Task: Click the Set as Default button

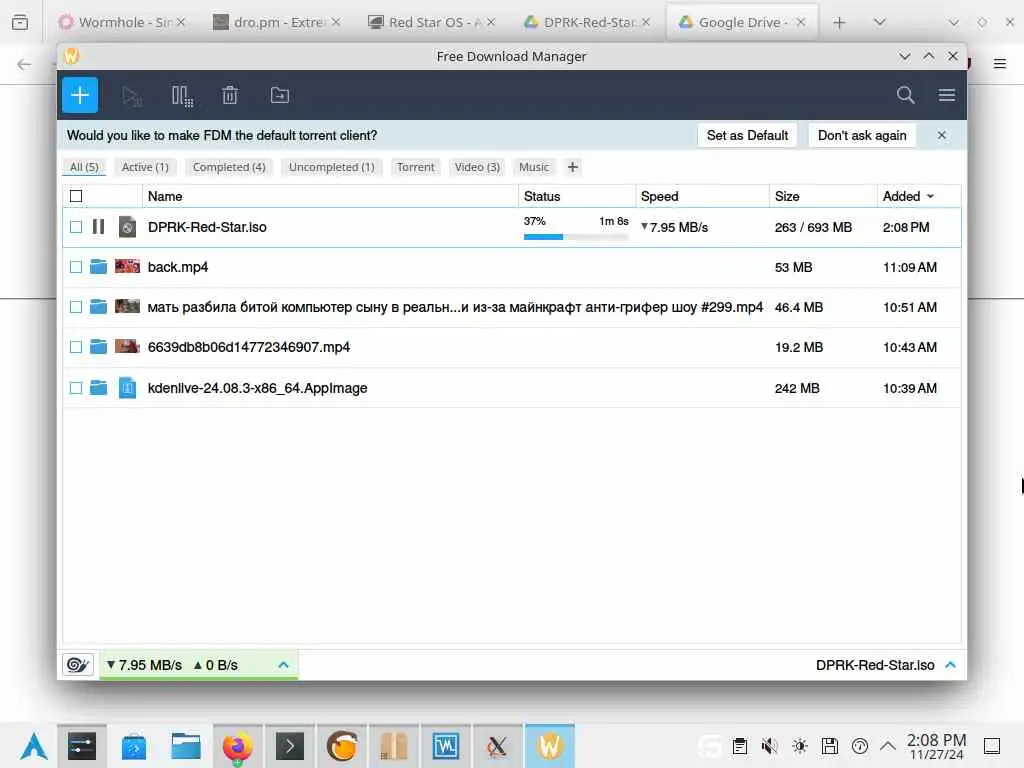Action: tap(747, 135)
